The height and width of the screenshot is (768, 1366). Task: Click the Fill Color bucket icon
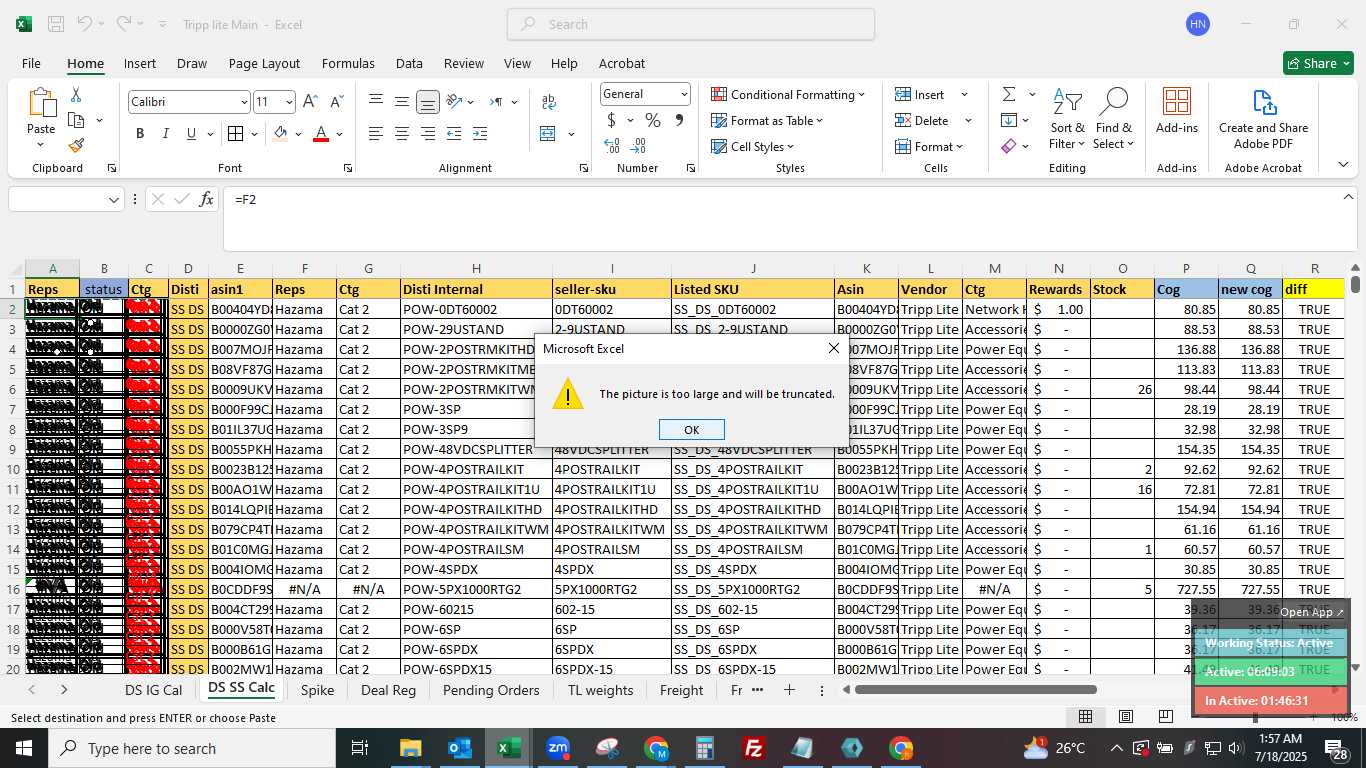point(280,133)
